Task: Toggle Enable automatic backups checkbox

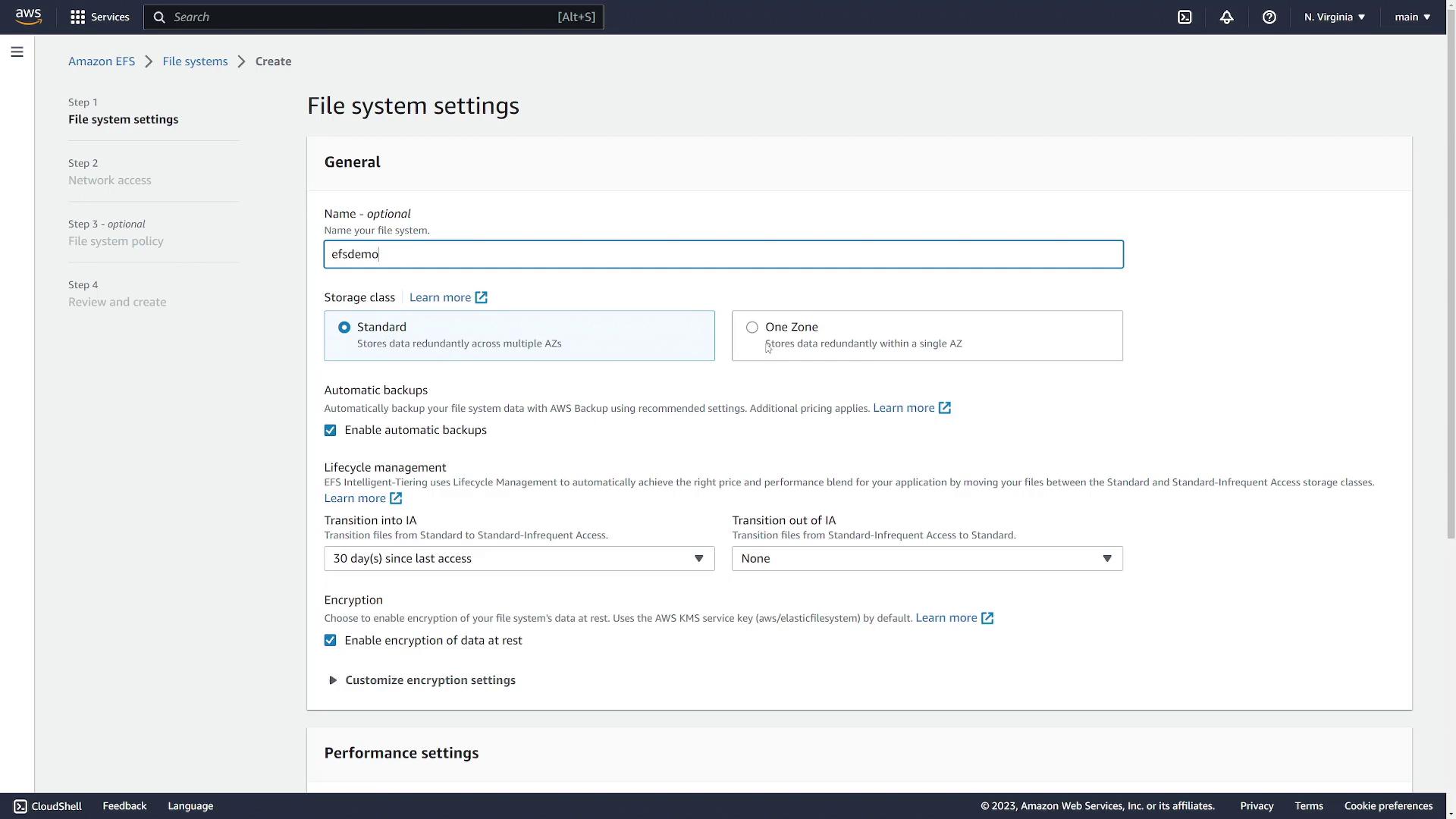Action: 330,430
